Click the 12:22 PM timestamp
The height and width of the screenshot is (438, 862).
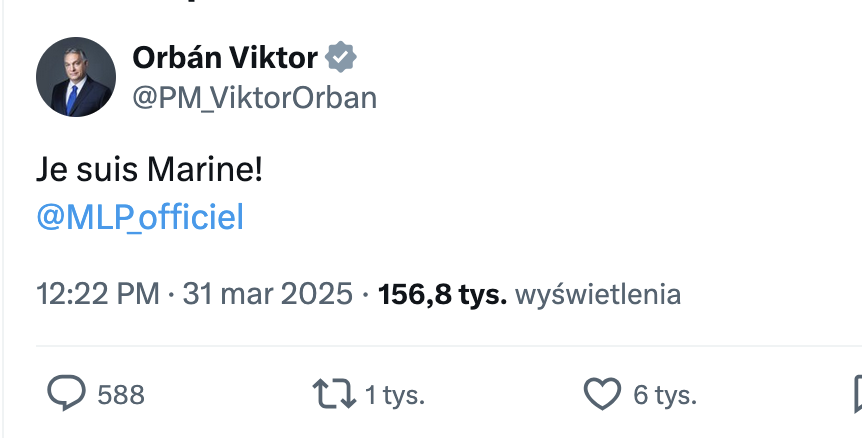tap(97, 295)
